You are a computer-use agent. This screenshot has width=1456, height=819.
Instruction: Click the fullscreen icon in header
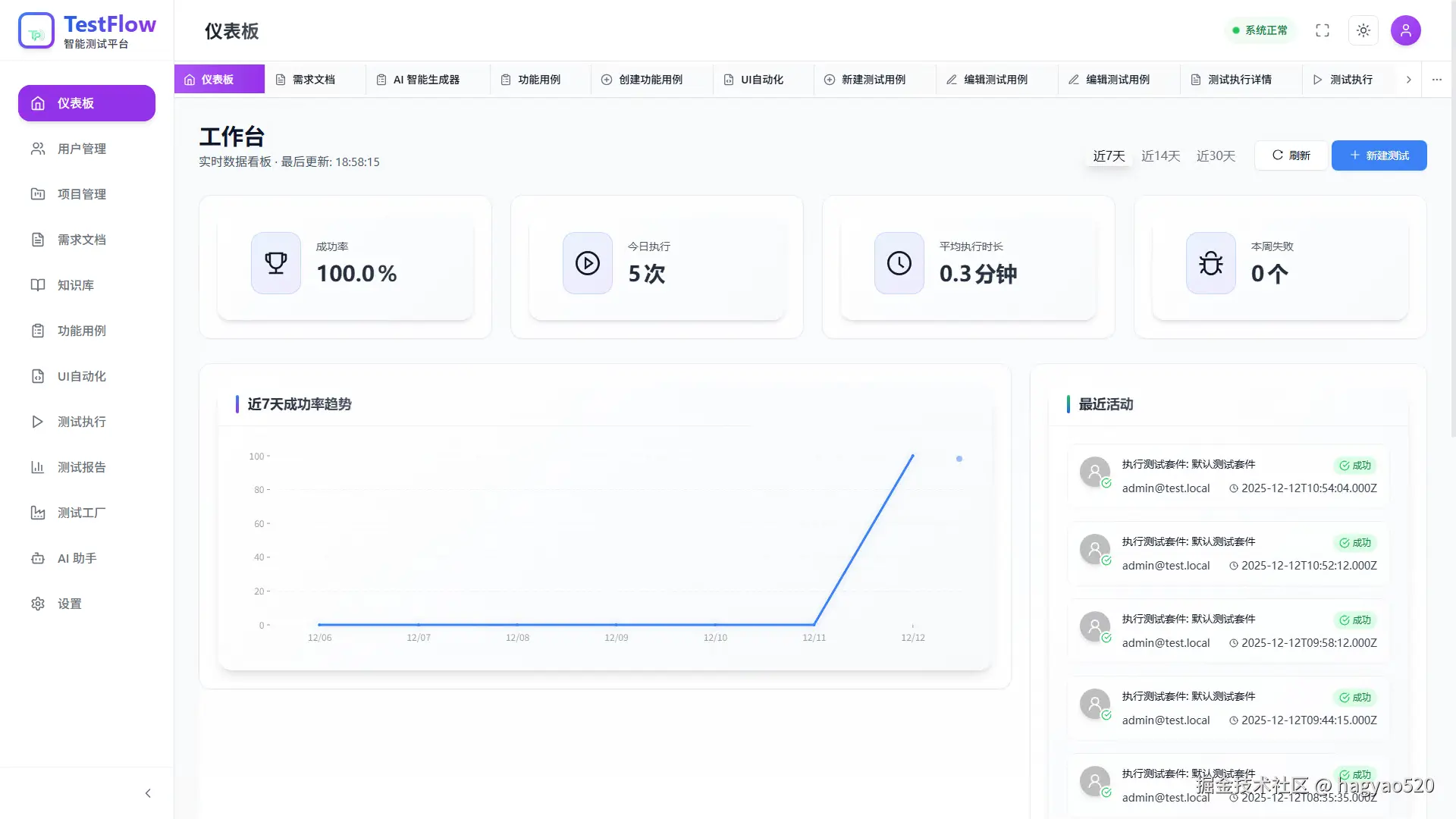(x=1323, y=30)
